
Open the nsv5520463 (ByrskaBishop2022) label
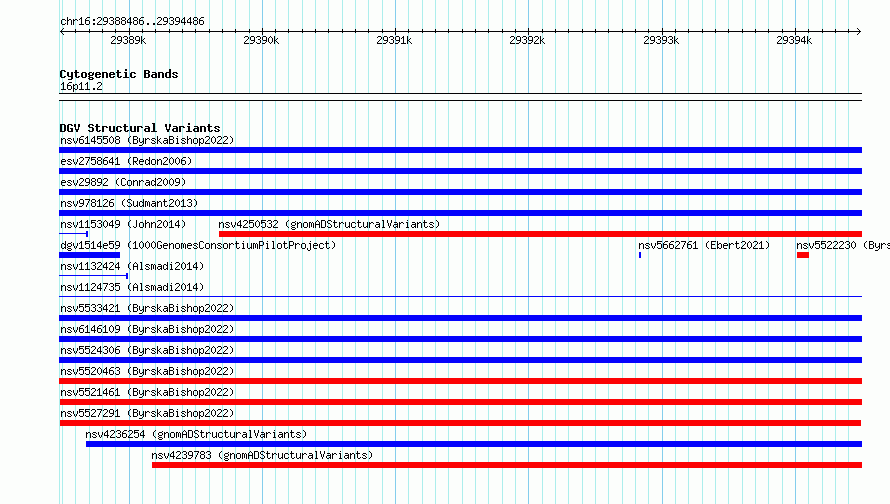pos(147,371)
